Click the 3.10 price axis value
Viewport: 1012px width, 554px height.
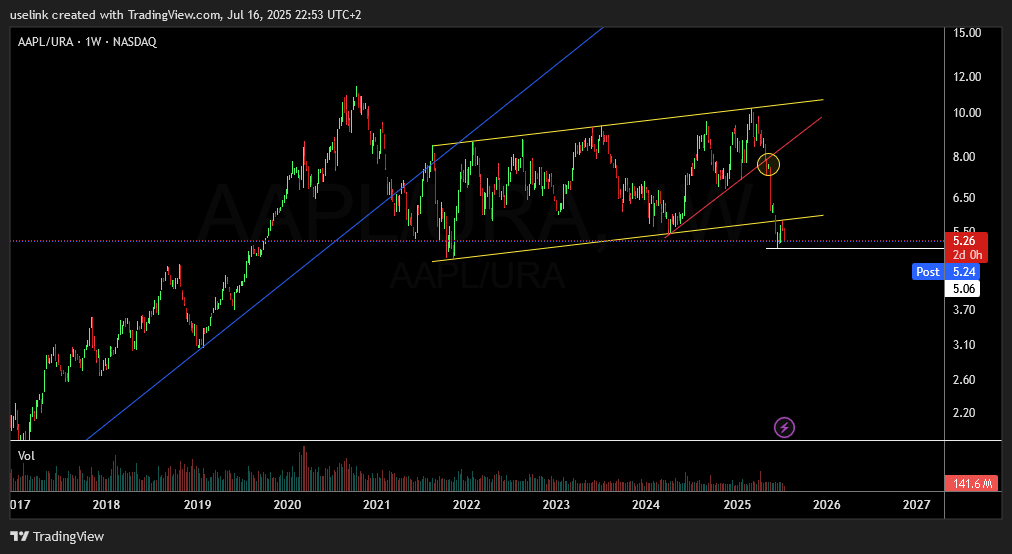[x=964, y=345]
